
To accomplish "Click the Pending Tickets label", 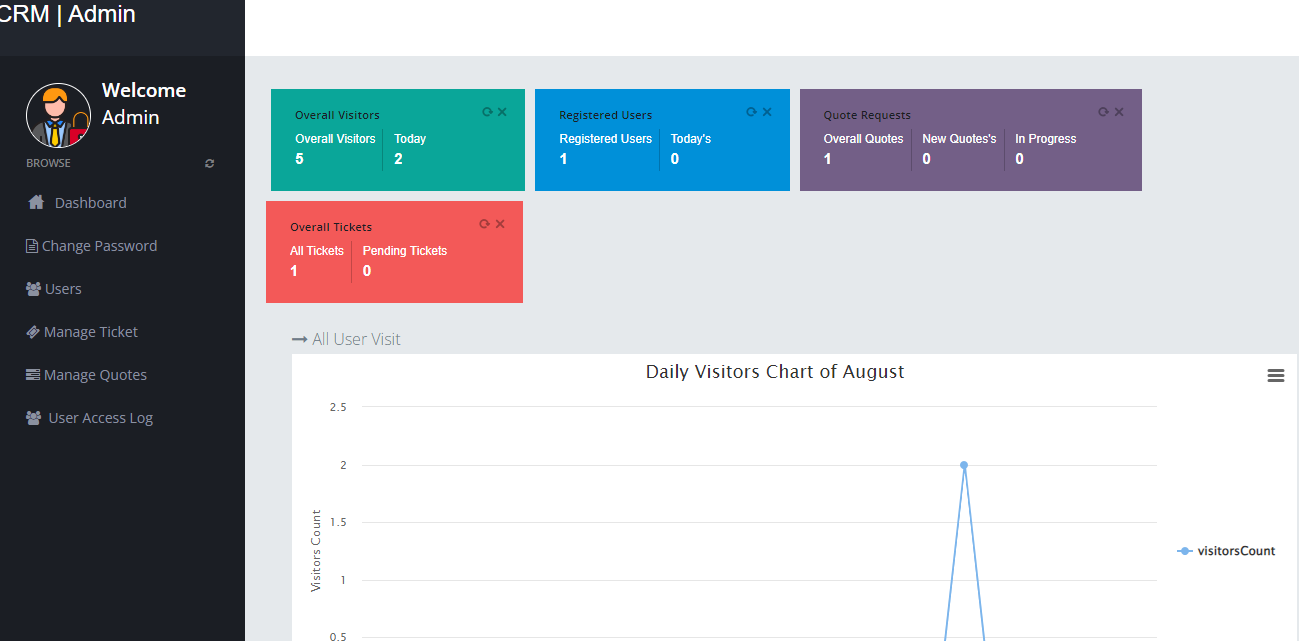I will (405, 251).
